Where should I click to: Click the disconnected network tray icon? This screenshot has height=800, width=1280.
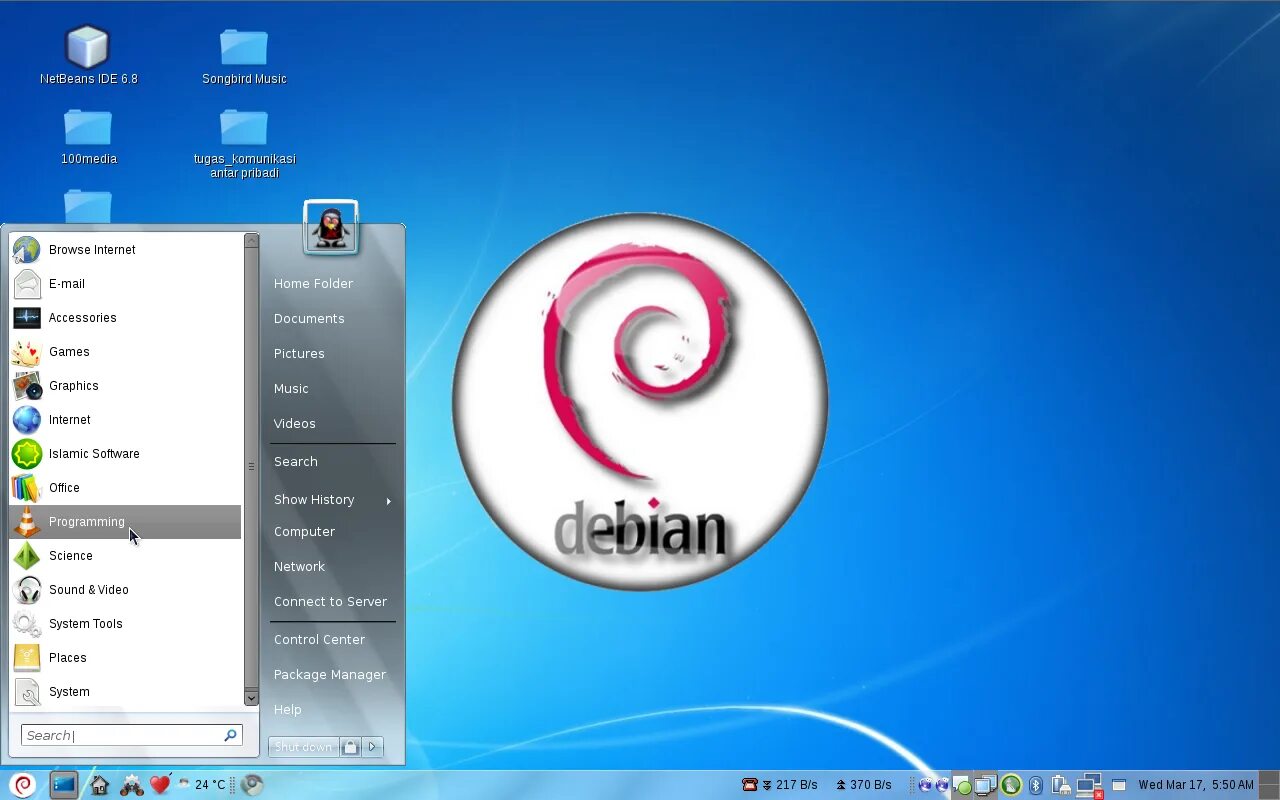(x=1089, y=786)
